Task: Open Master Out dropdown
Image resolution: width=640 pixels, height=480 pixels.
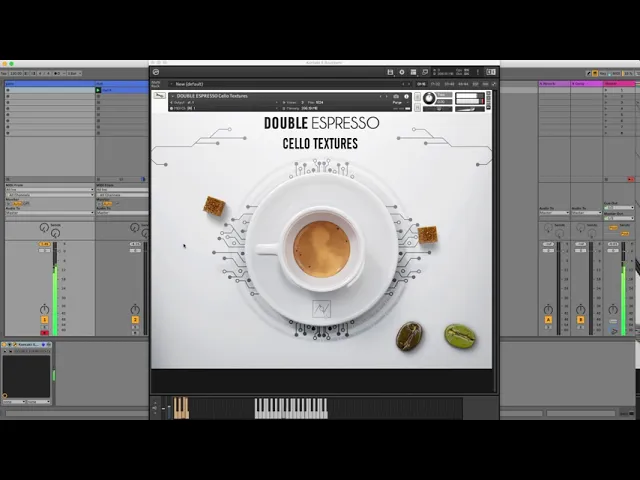Action: pos(619,218)
